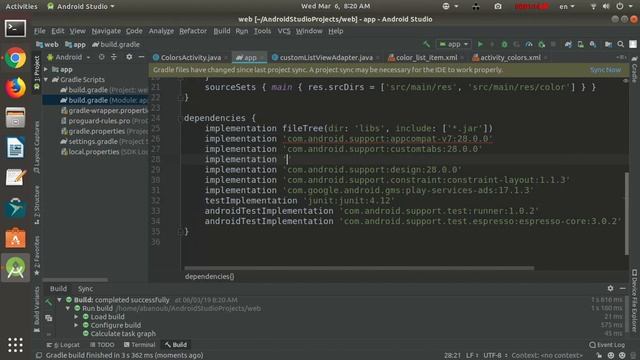Toggle the Favorites tool window side tab
The image size is (640, 360).
37,256
